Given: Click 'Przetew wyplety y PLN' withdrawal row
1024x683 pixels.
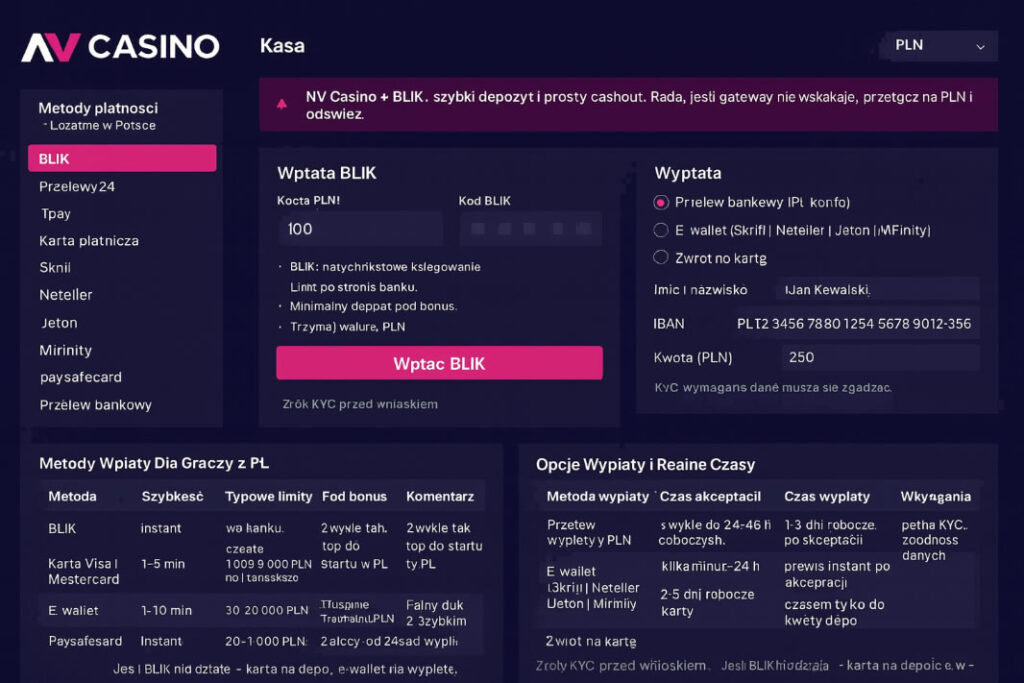Looking at the screenshot, I should (588, 532).
